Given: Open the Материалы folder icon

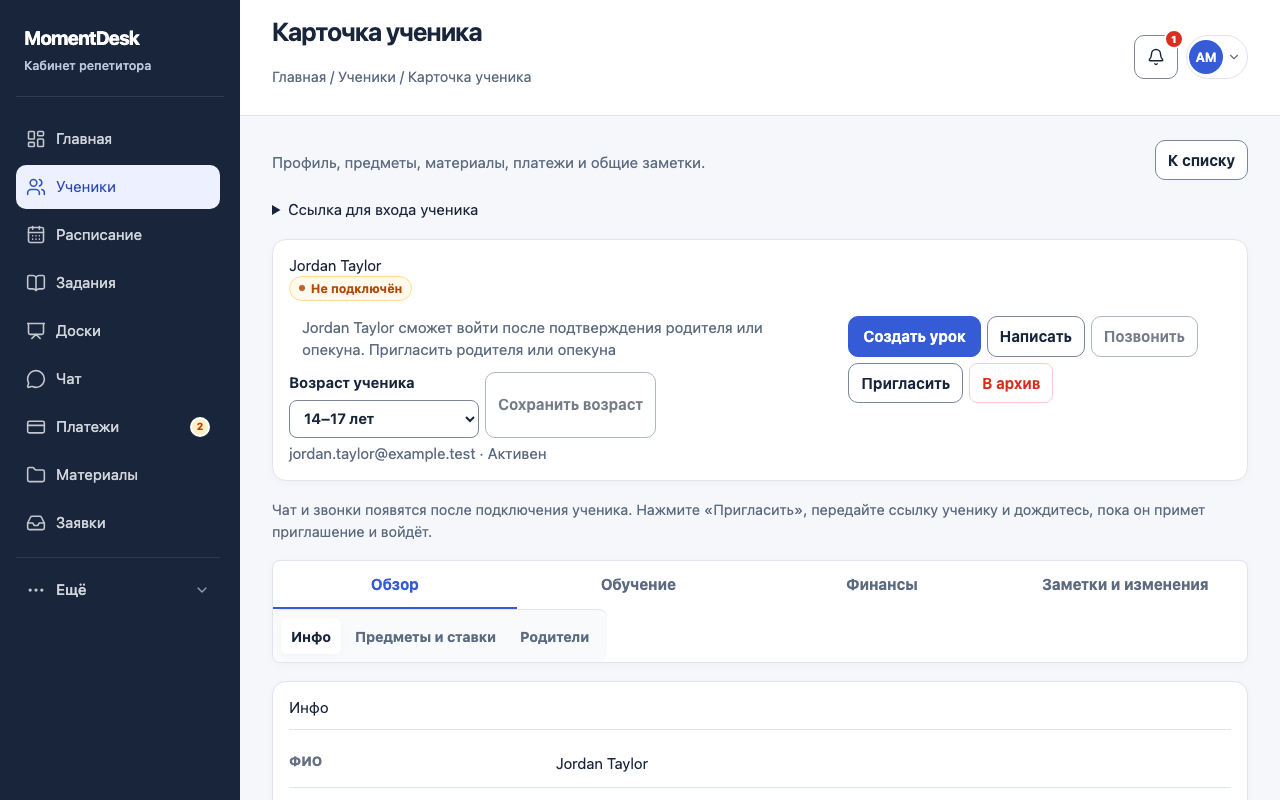Looking at the screenshot, I should [36, 475].
